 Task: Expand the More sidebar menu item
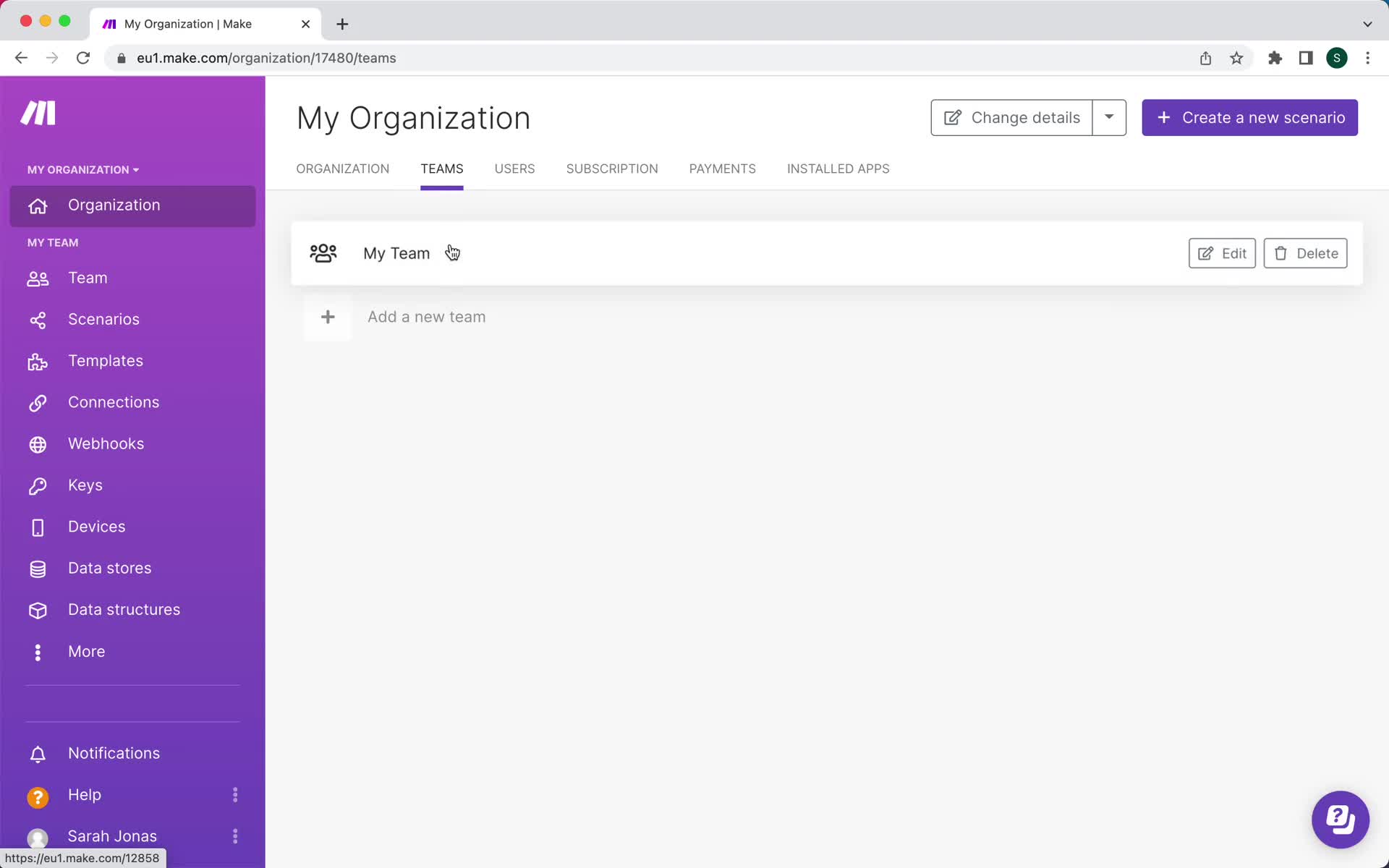coord(86,651)
